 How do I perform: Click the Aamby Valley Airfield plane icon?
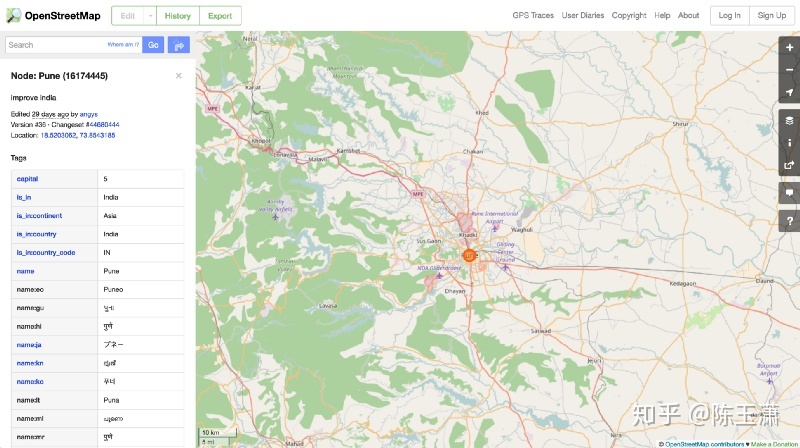(276, 217)
